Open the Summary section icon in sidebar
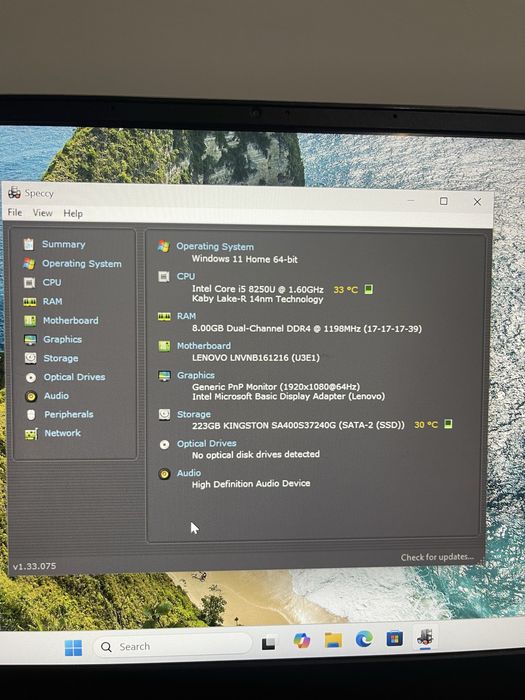The image size is (525, 700). 29,244
